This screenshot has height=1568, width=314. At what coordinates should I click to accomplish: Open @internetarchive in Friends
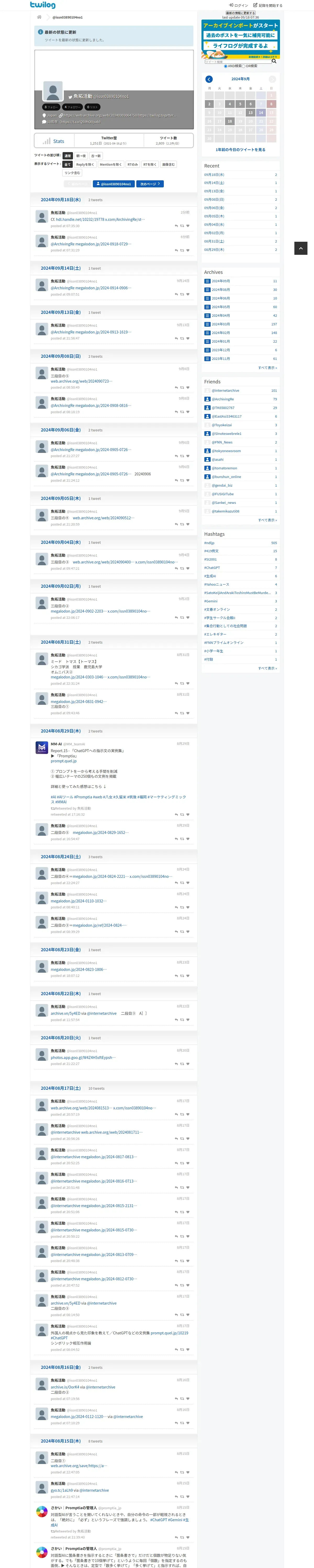pos(226,391)
